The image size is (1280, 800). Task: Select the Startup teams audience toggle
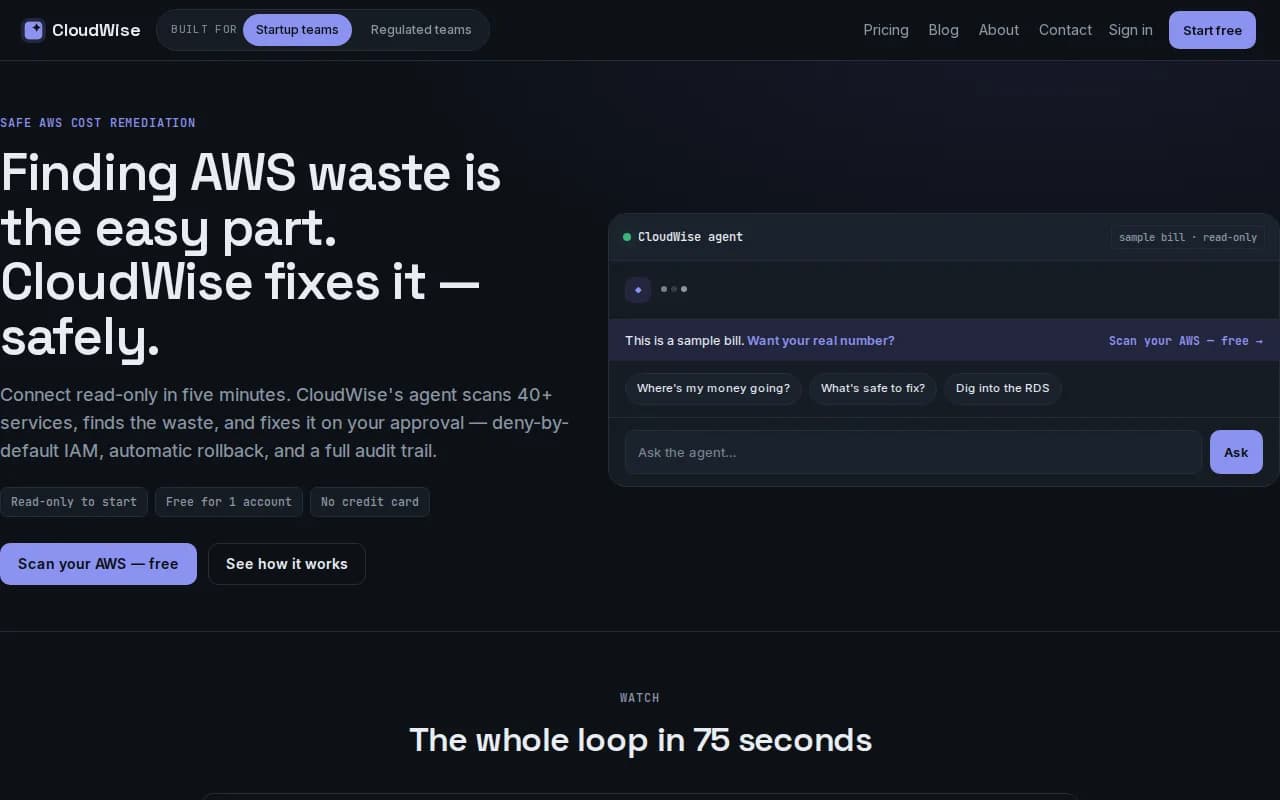pyautogui.click(x=297, y=30)
